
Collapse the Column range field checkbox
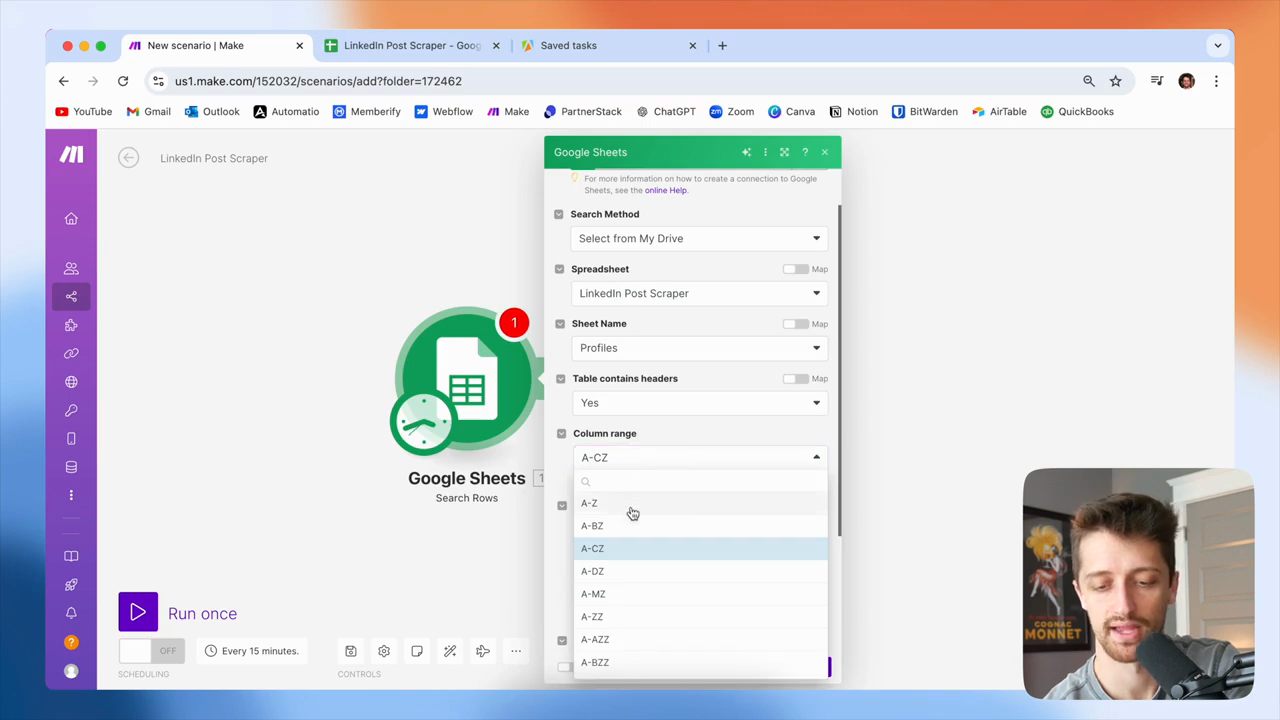coord(561,434)
